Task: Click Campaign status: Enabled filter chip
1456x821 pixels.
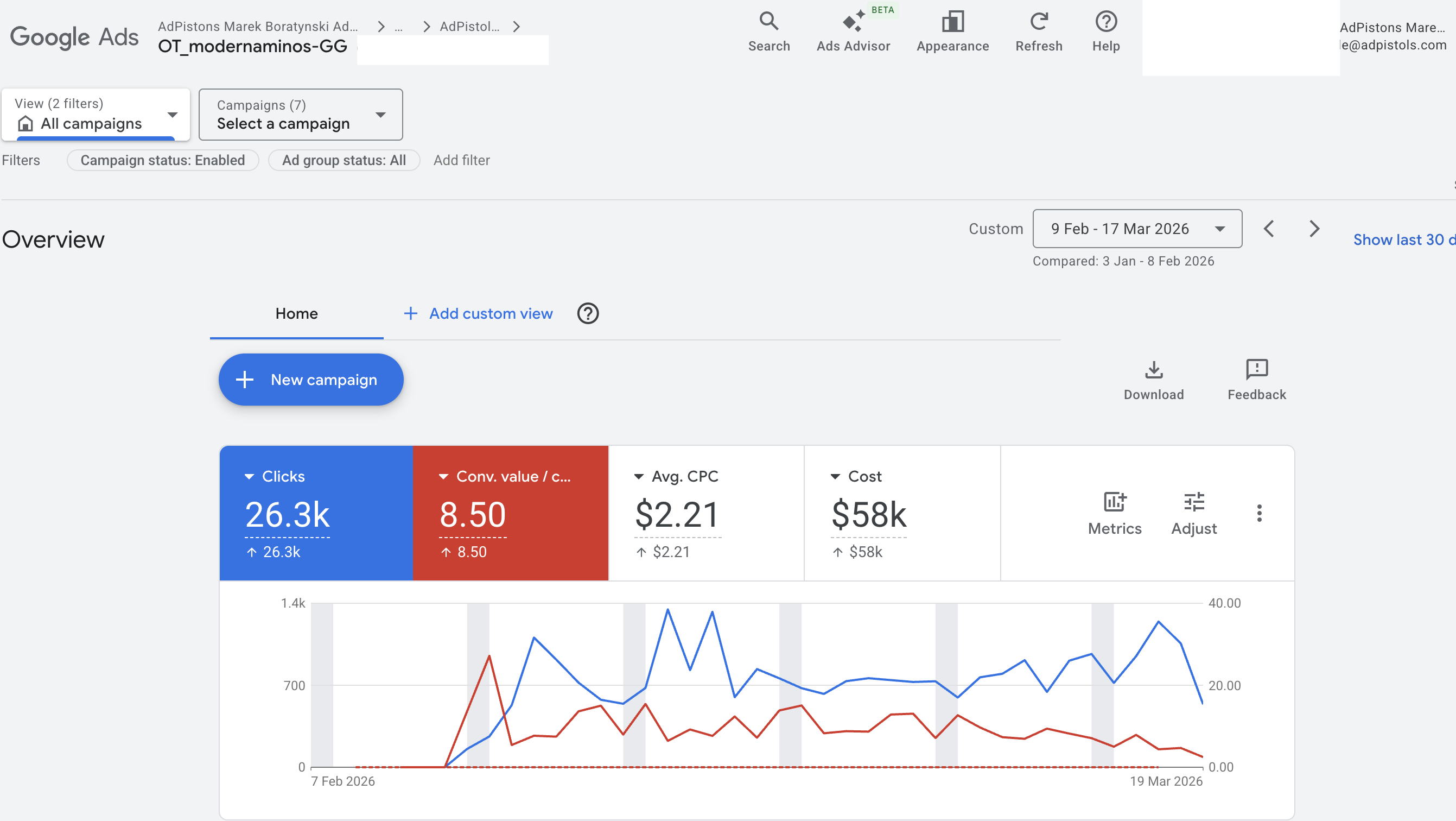Action: (x=163, y=160)
